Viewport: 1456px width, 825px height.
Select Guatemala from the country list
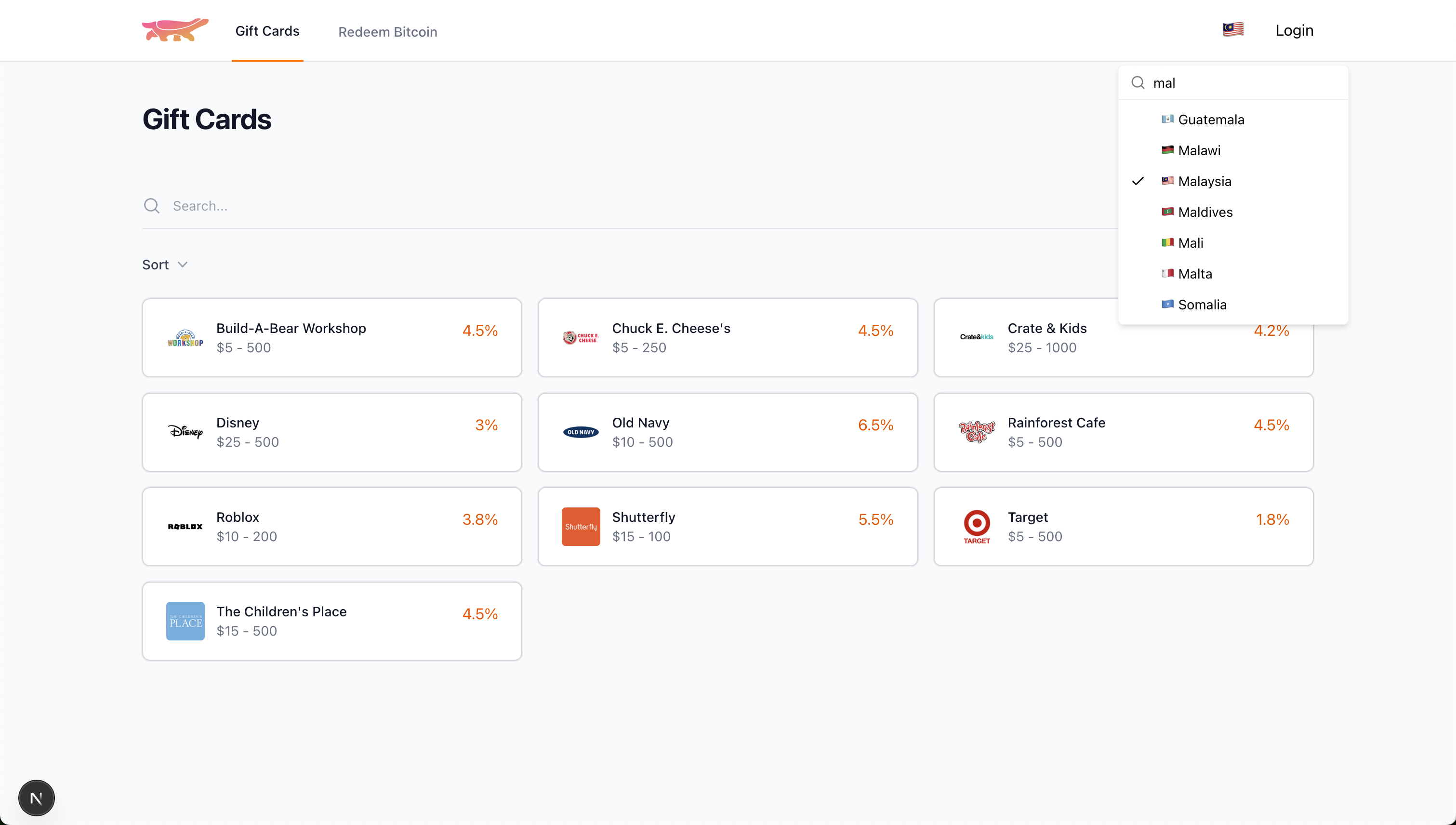pyautogui.click(x=1233, y=120)
